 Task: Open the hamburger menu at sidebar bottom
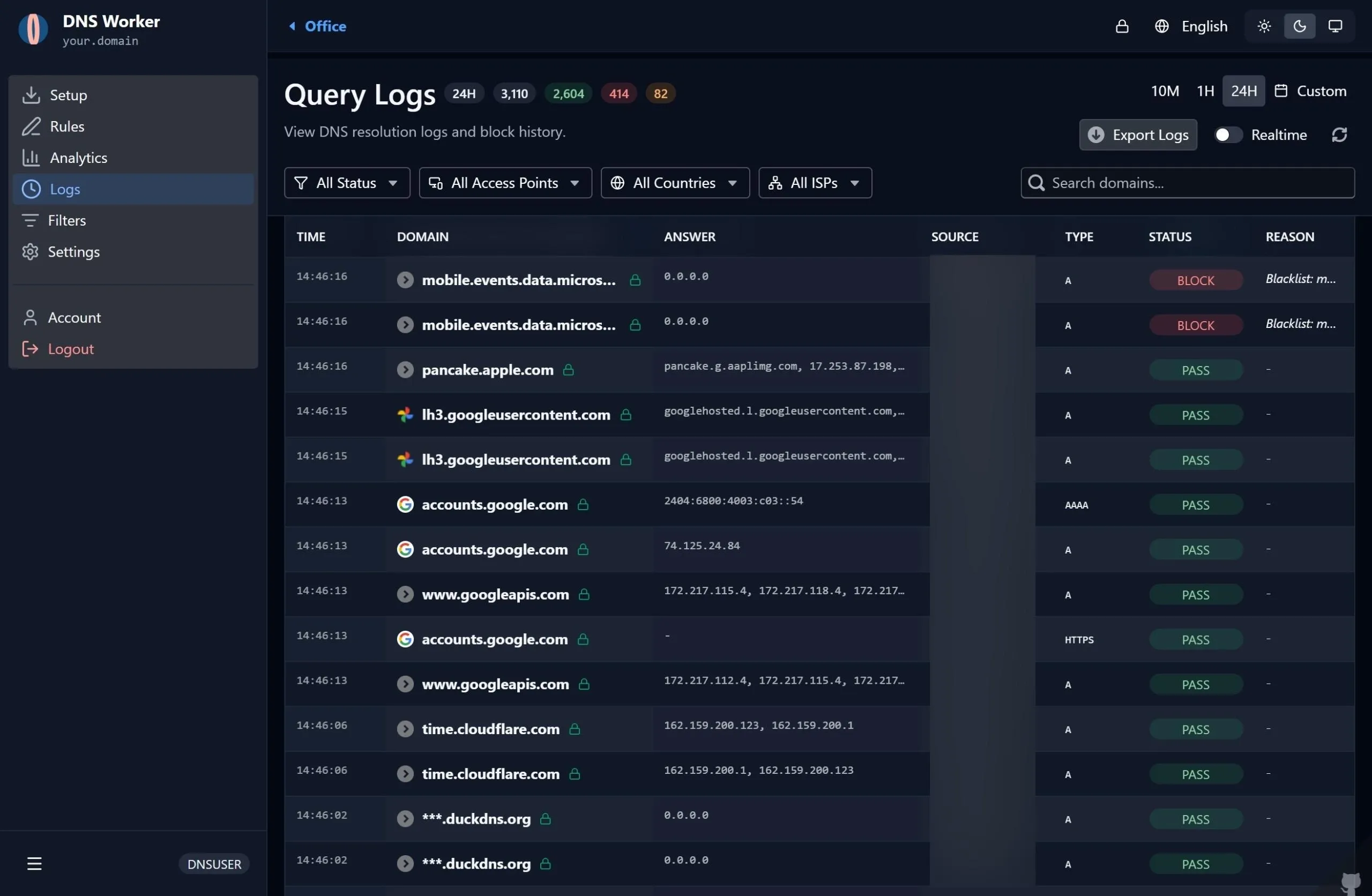point(35,863)
